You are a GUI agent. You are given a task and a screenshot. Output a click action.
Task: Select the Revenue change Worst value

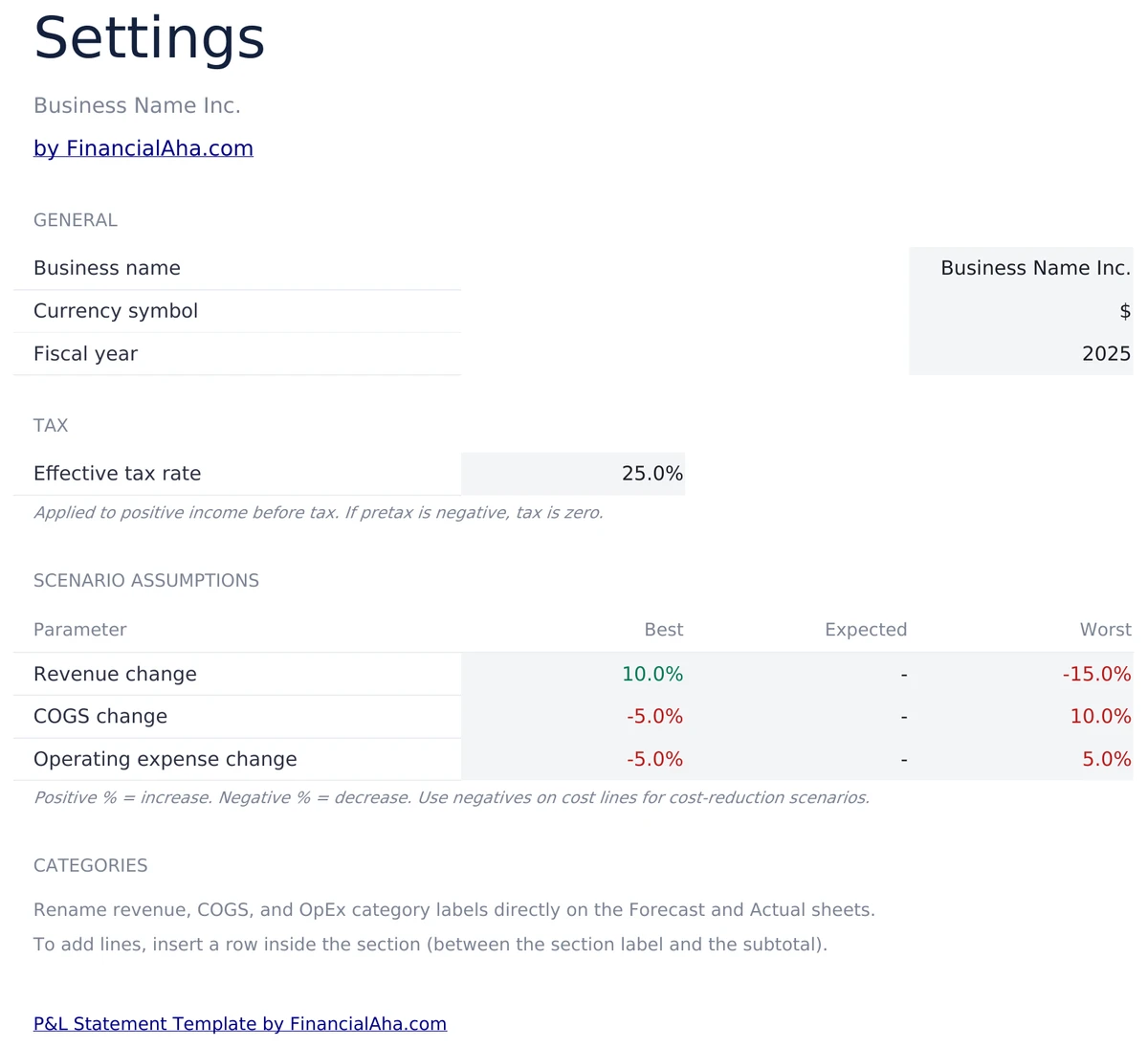point(1097,674)
